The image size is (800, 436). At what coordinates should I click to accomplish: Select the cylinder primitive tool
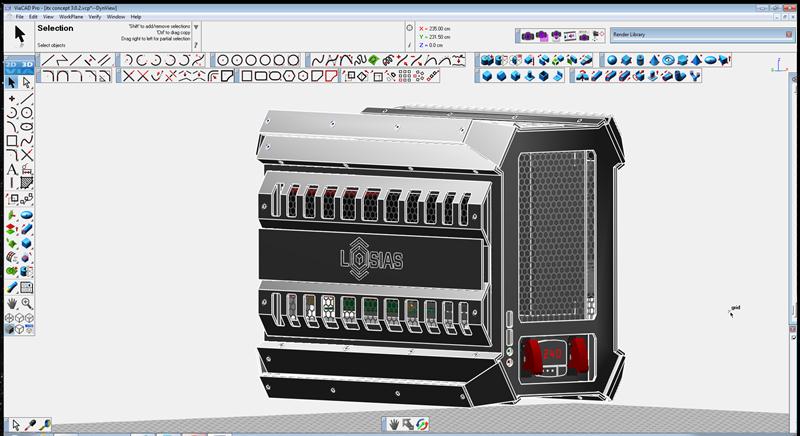point(640,60)
